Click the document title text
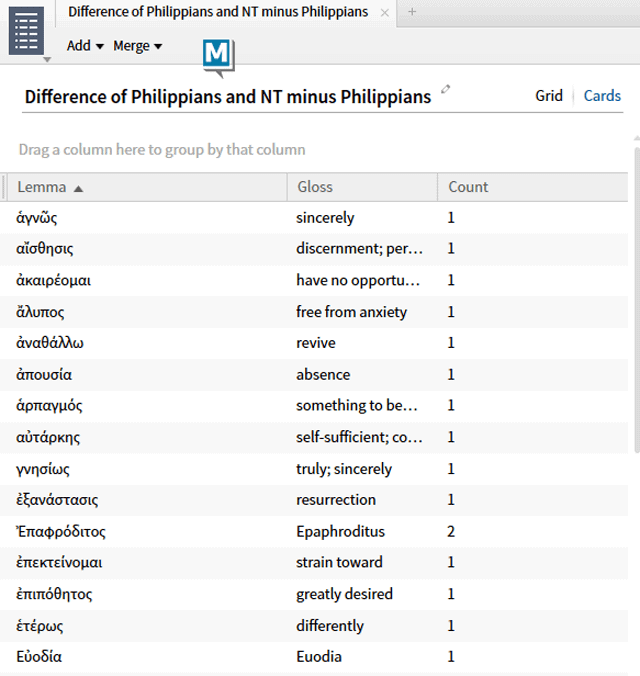640x676 pixels. tap(227, 97)
